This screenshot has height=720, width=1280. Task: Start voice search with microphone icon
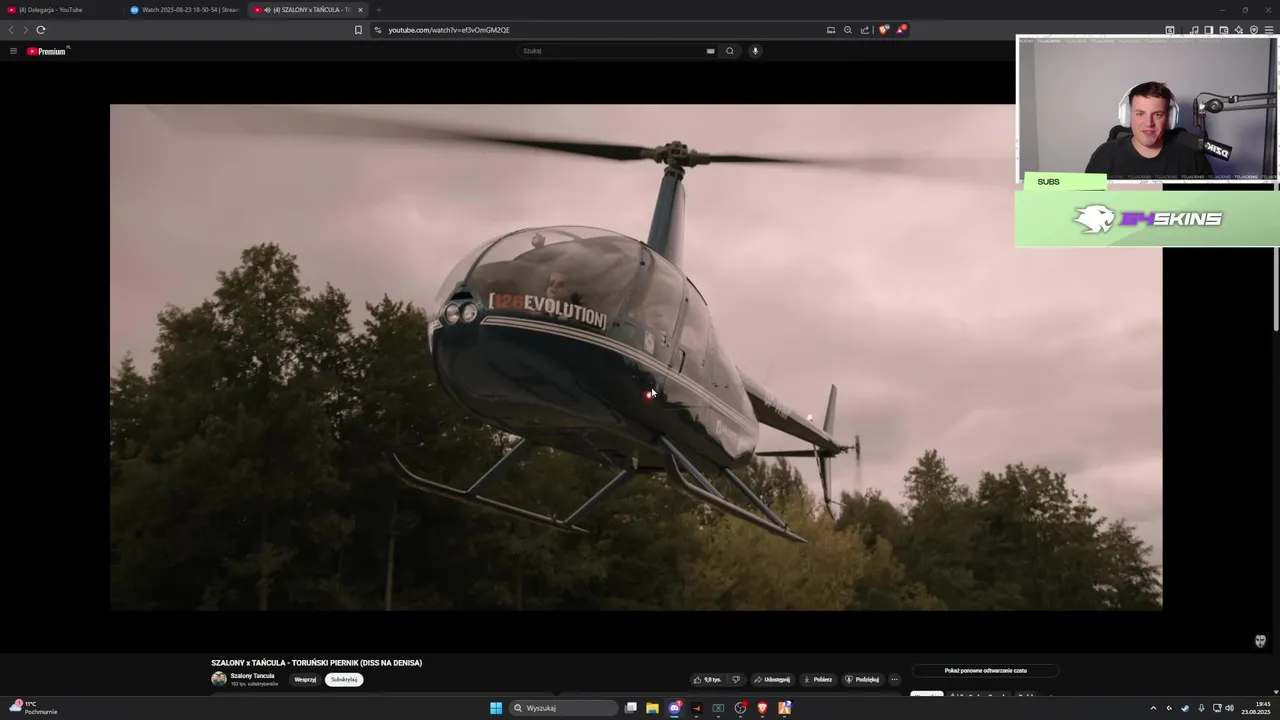point(755,51)
